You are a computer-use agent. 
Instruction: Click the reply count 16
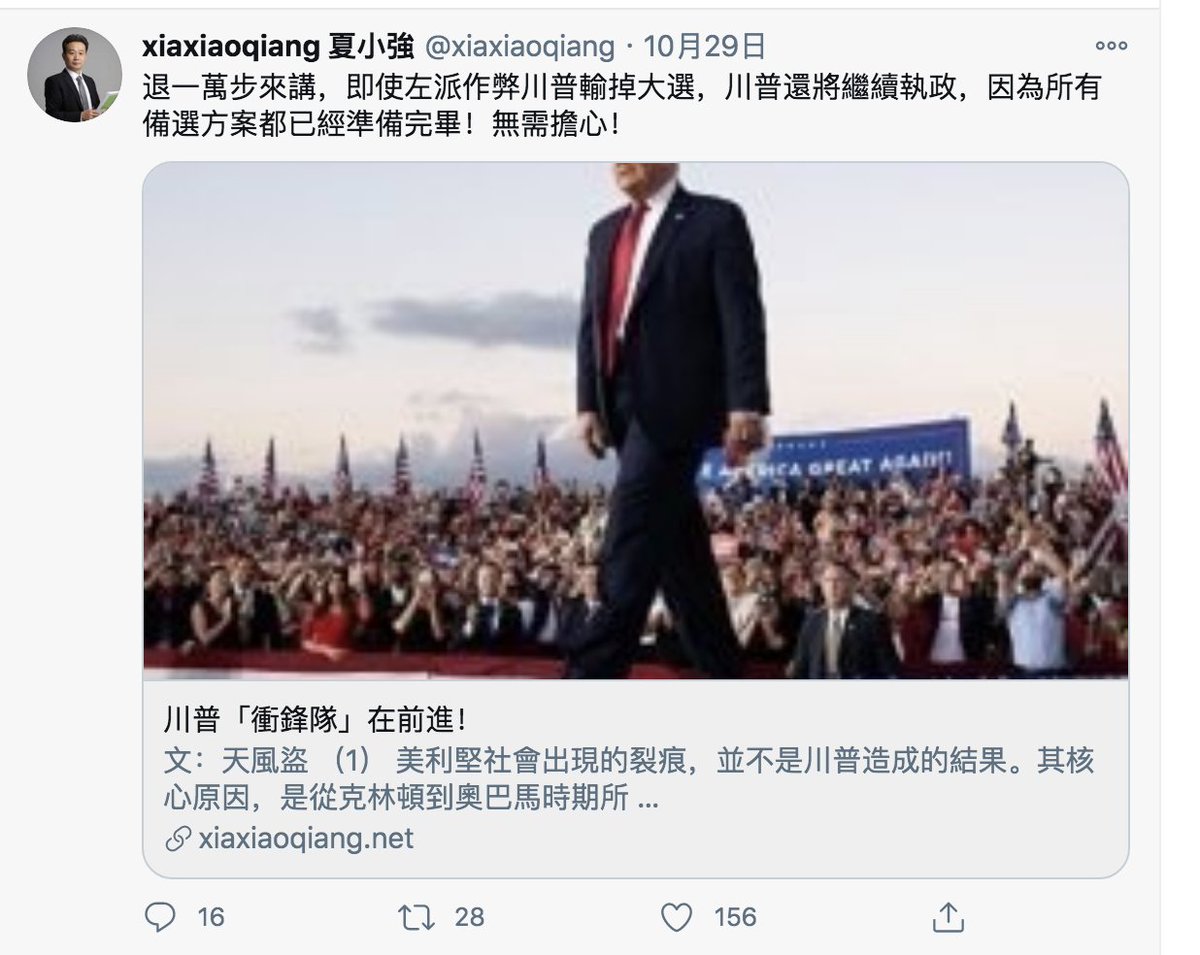point(211,916)
